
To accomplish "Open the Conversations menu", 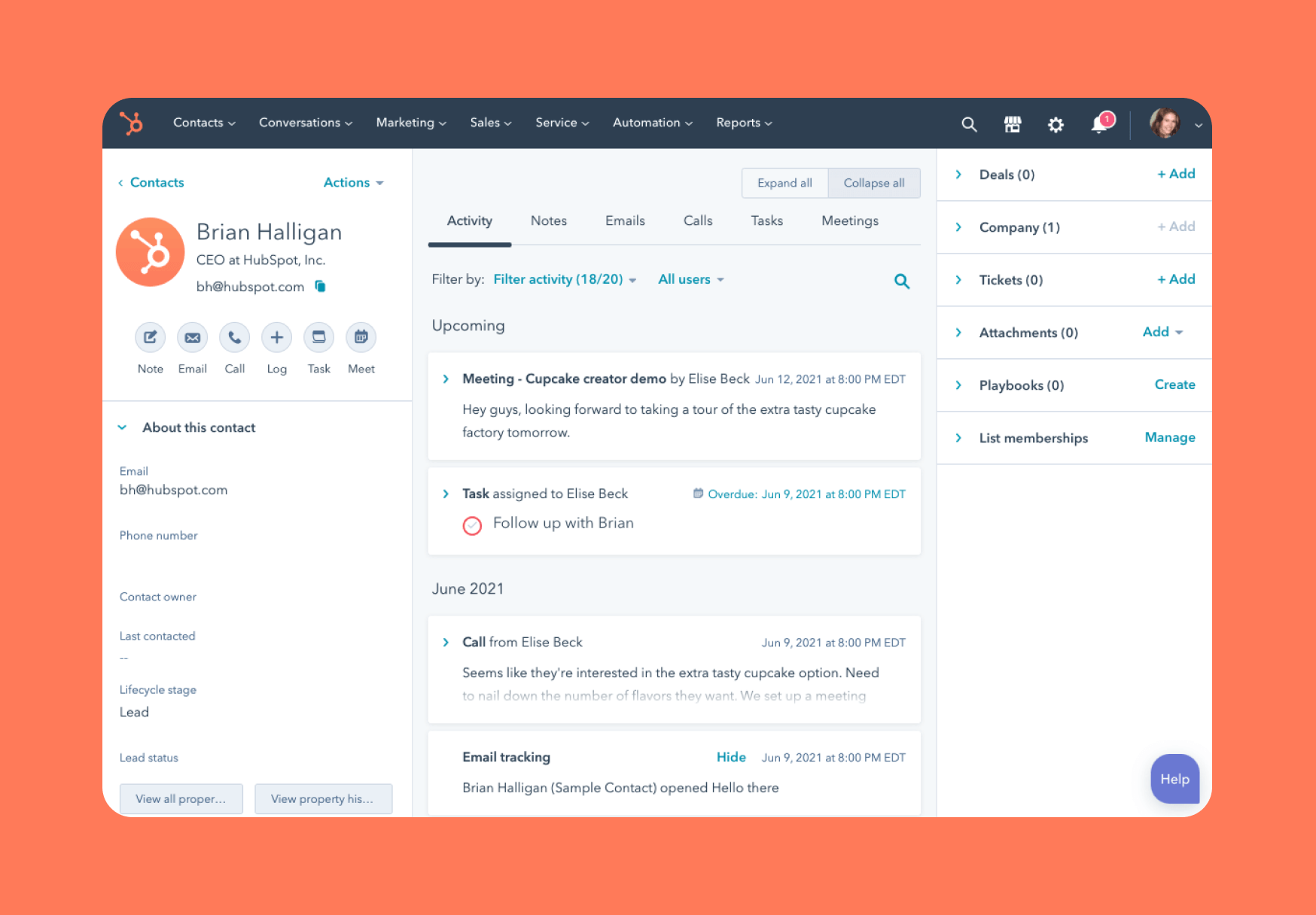I will tap(306, 123).
